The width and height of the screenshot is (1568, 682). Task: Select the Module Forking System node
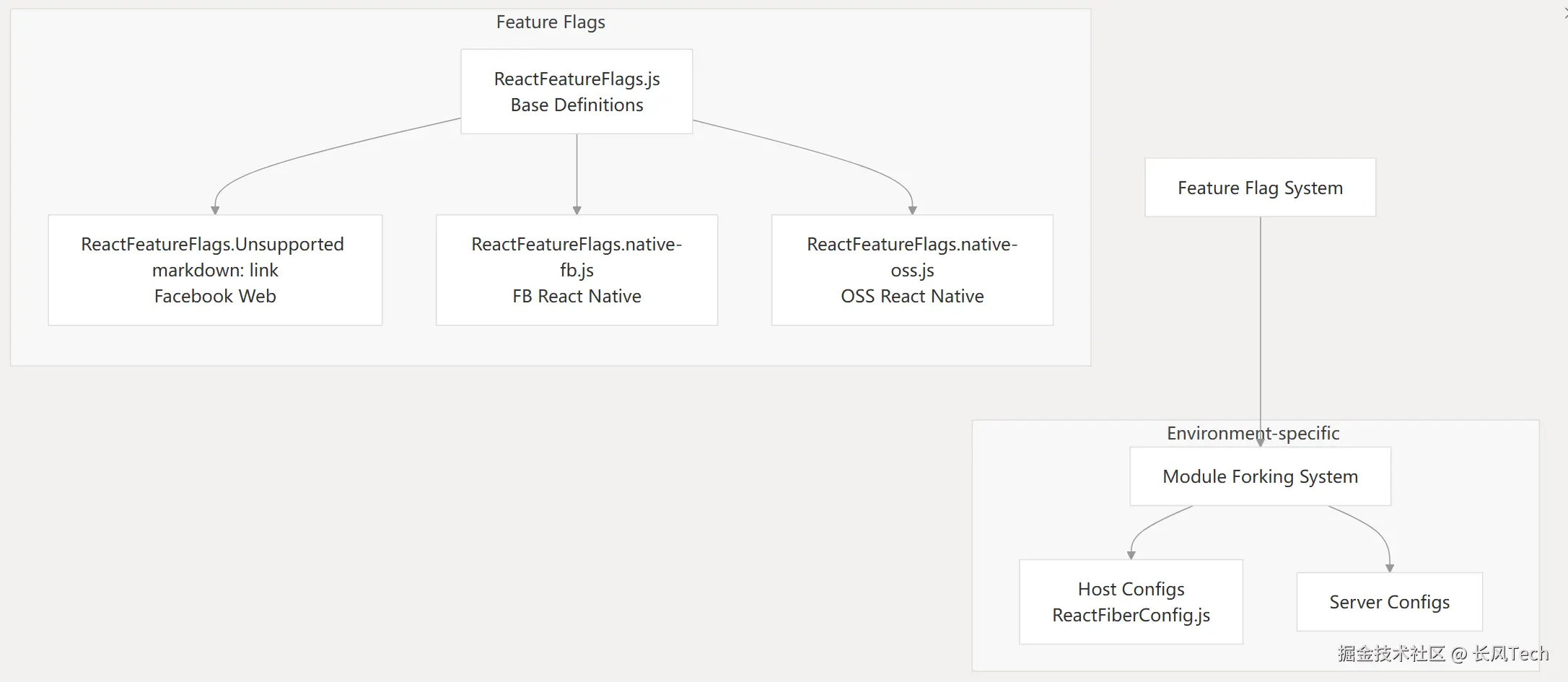click(1260, 476)
